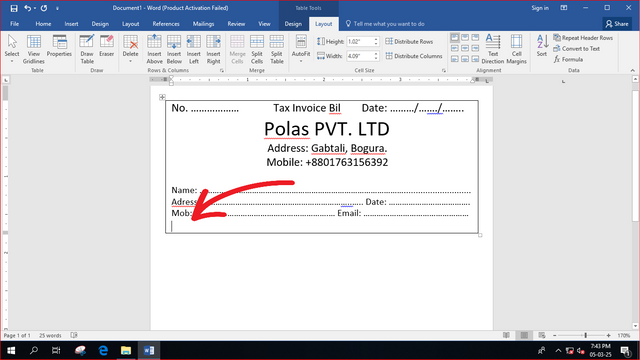640x360 pixels.
Task: Open File Explorer from the taskbar
Action: 126,351
